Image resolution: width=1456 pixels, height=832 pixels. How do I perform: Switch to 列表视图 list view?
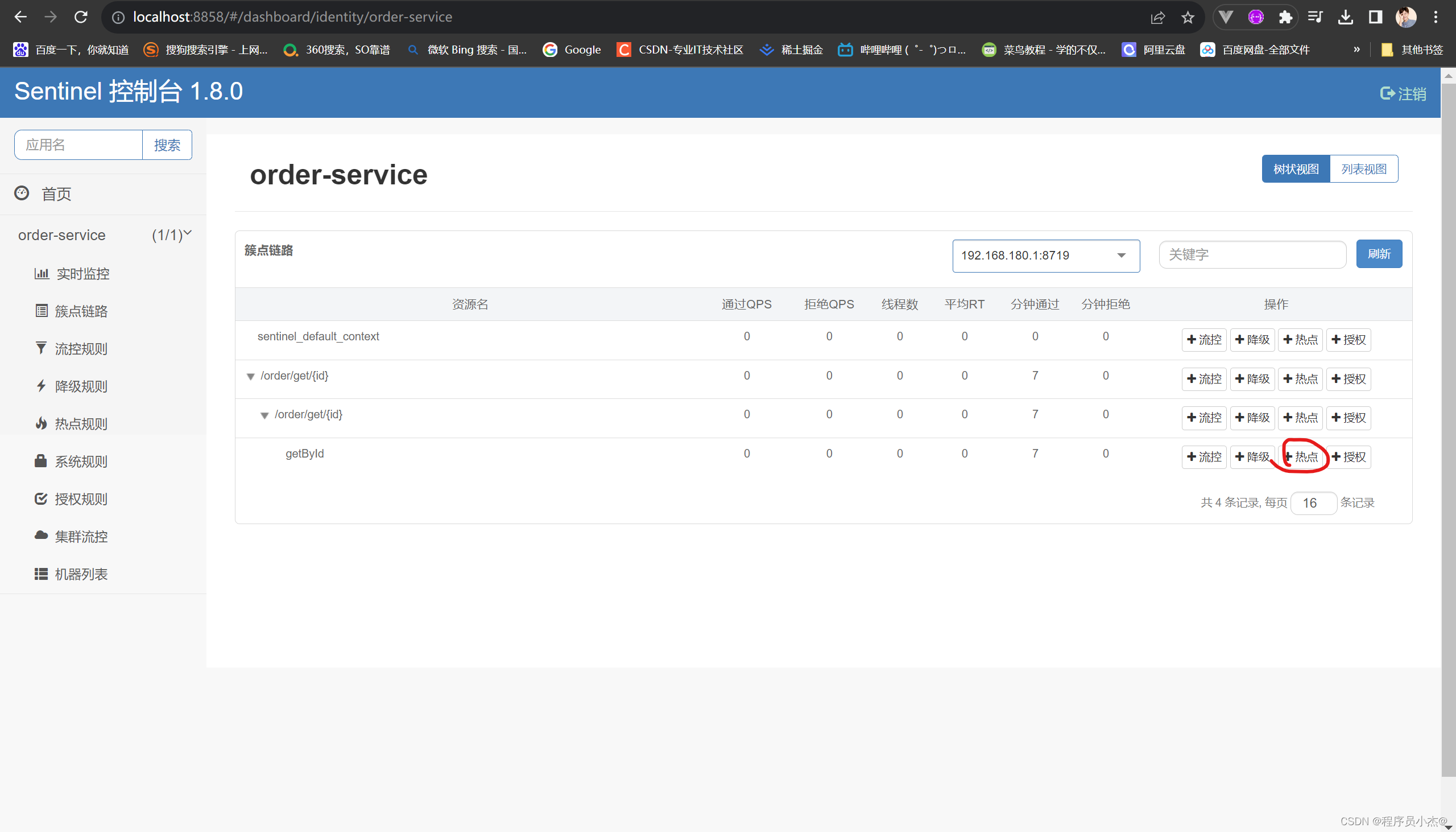(x=1363, y=169)
